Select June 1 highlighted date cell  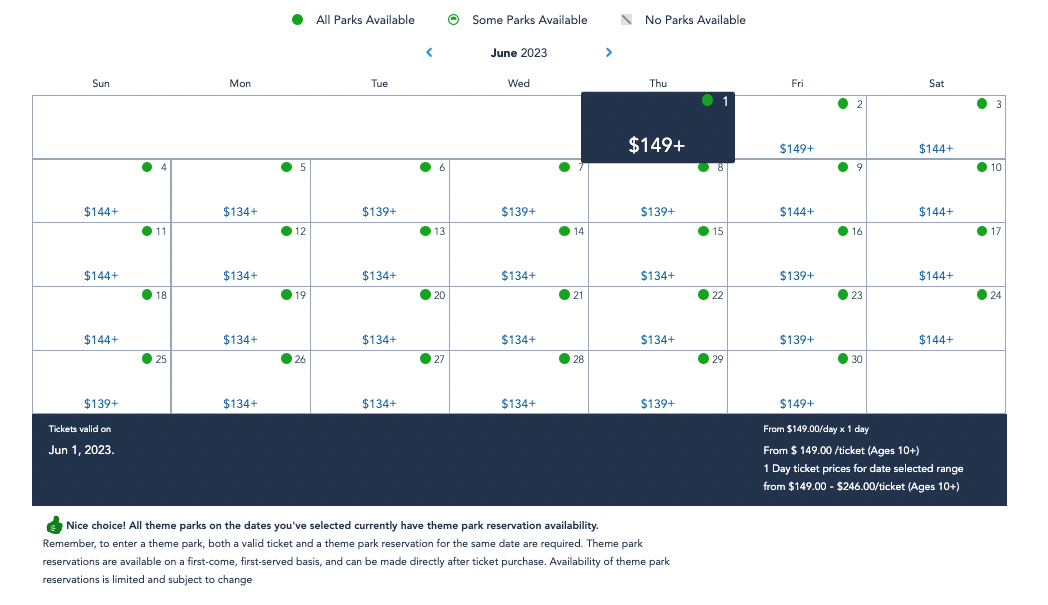[657, 127]
